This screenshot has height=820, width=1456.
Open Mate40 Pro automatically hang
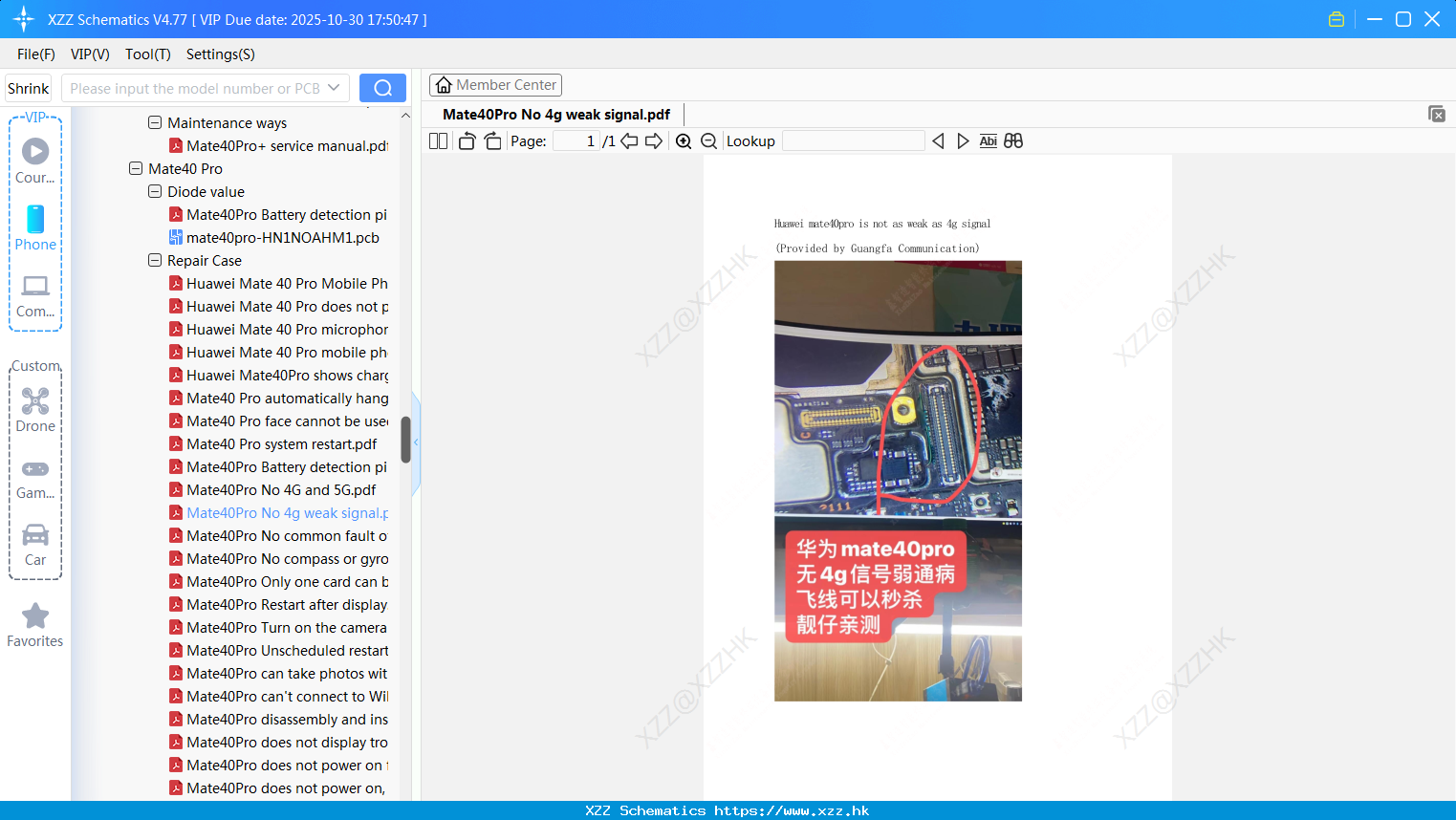point(278,399)
